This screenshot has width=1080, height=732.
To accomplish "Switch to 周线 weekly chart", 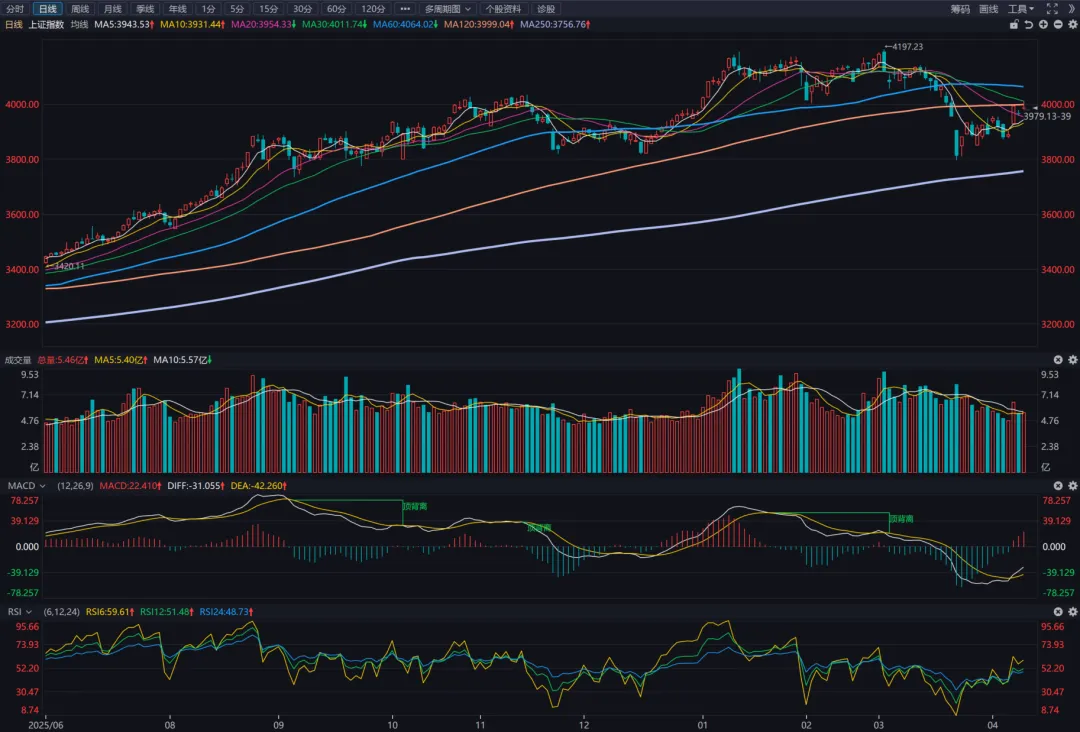I will 80,9.
